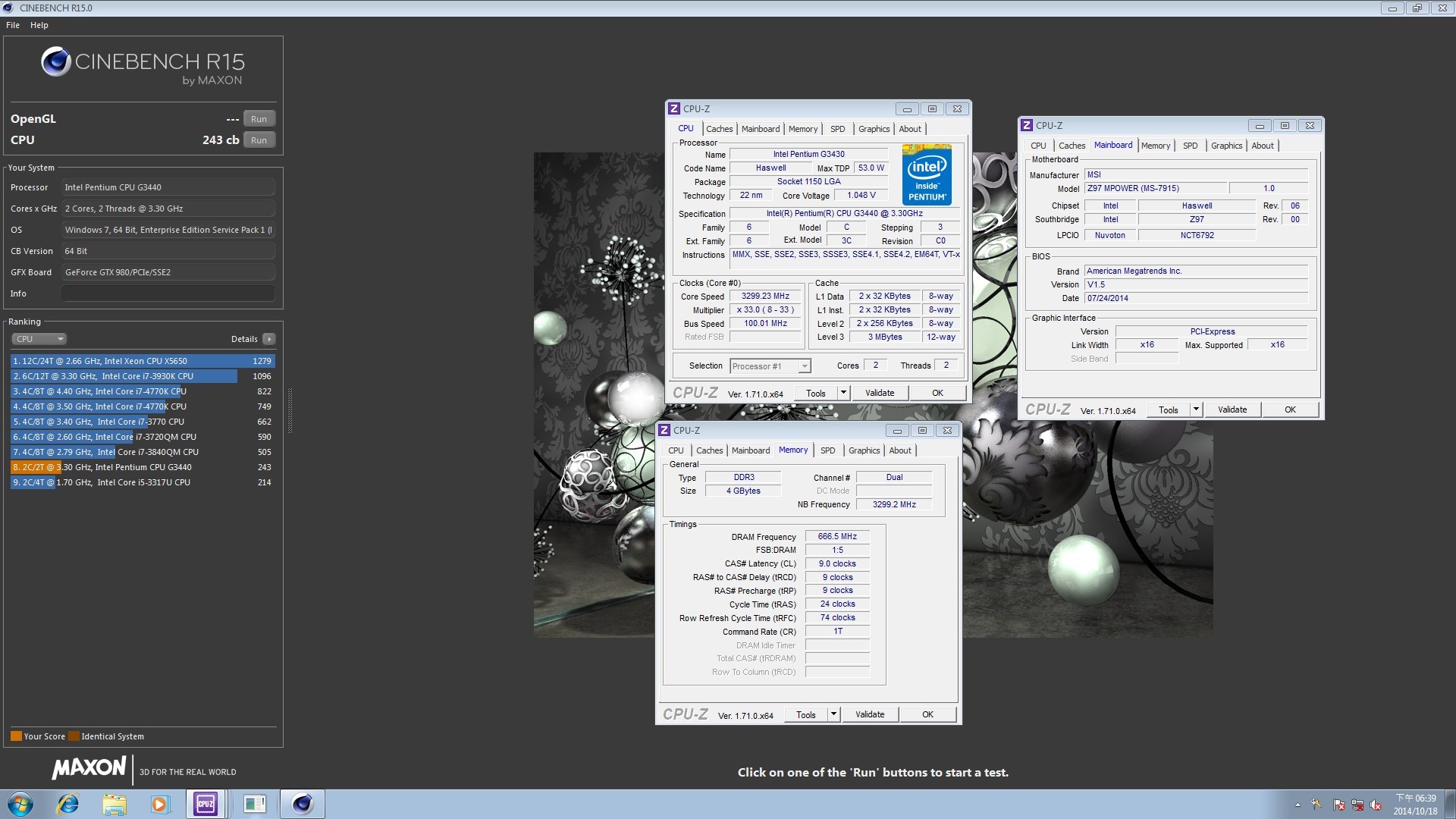Switch to Cinebench taskbar icon

[303, 804]
